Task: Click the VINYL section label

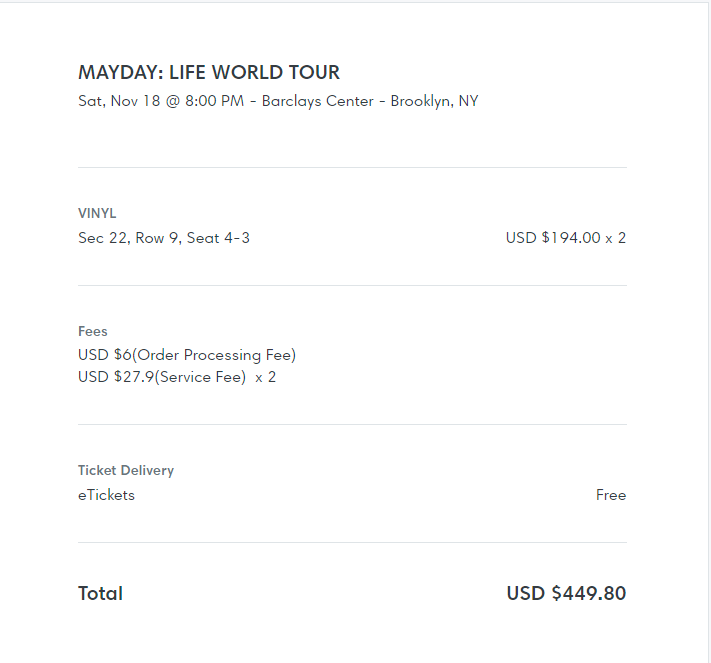Action: (97, 213)
